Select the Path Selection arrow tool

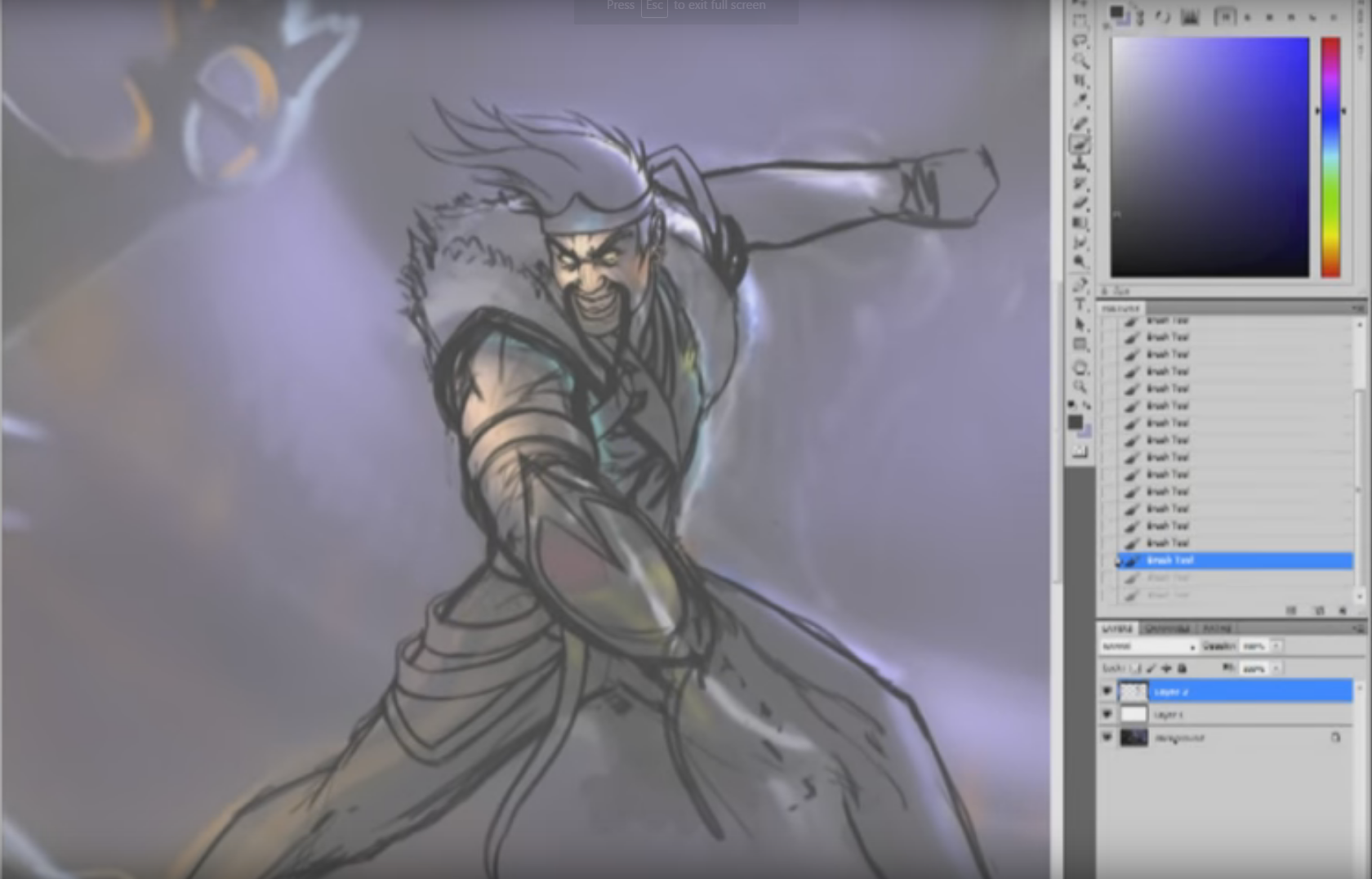pyautogui.click(x=1080, y=324)
